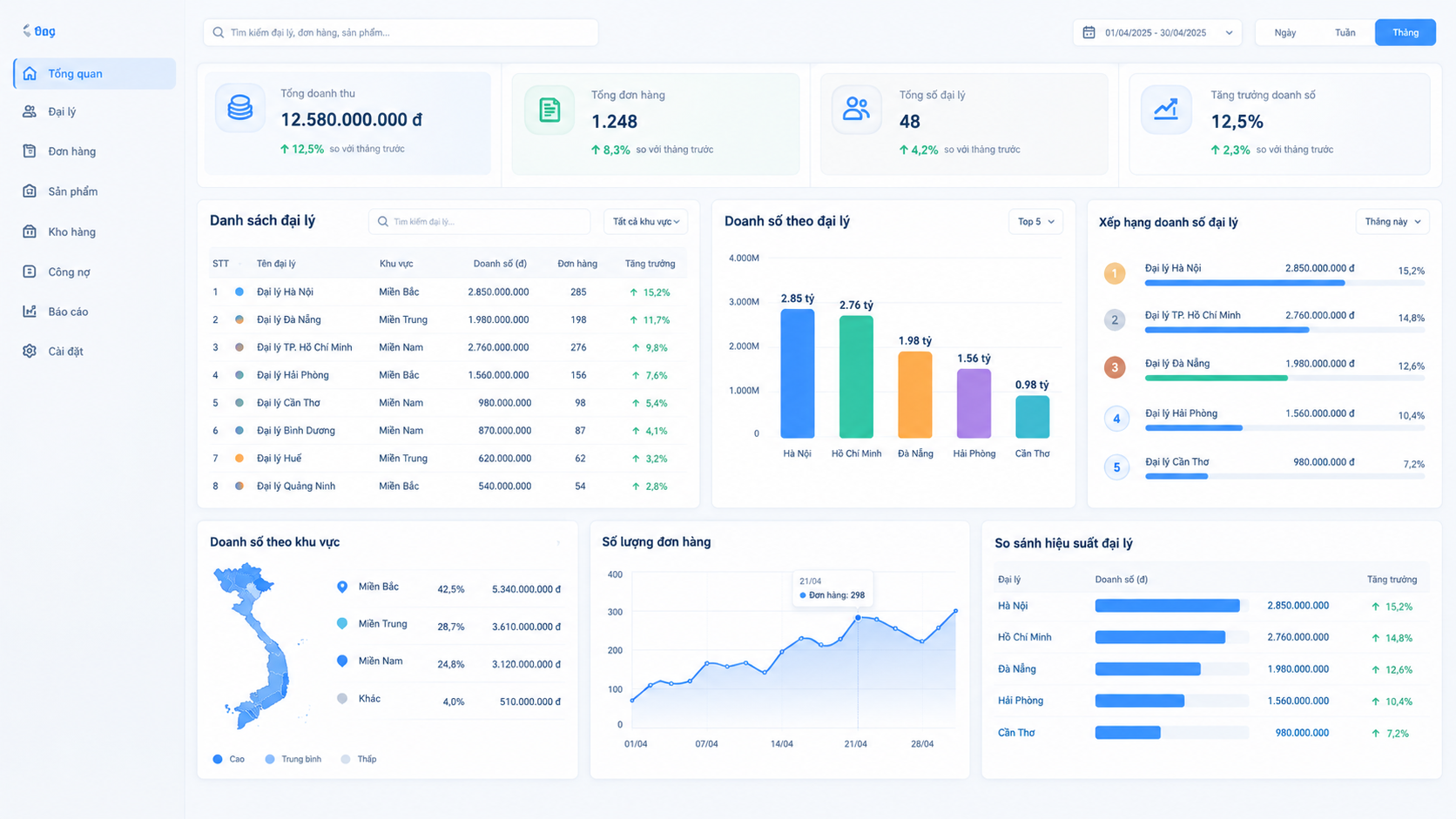This screenshot has width=1456, height=819.
Task: Click the magnifier icon in top search bar
Action: pyautogui.click(x=219, y=32)
